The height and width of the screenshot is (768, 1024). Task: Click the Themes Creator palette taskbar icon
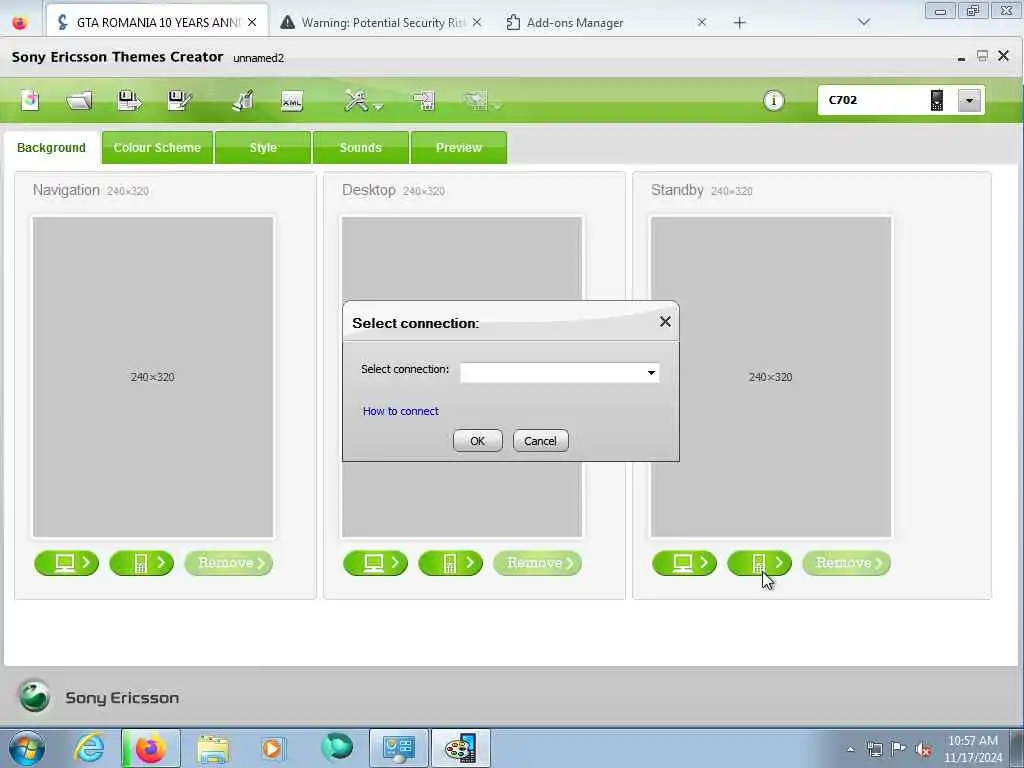[460, 748]
